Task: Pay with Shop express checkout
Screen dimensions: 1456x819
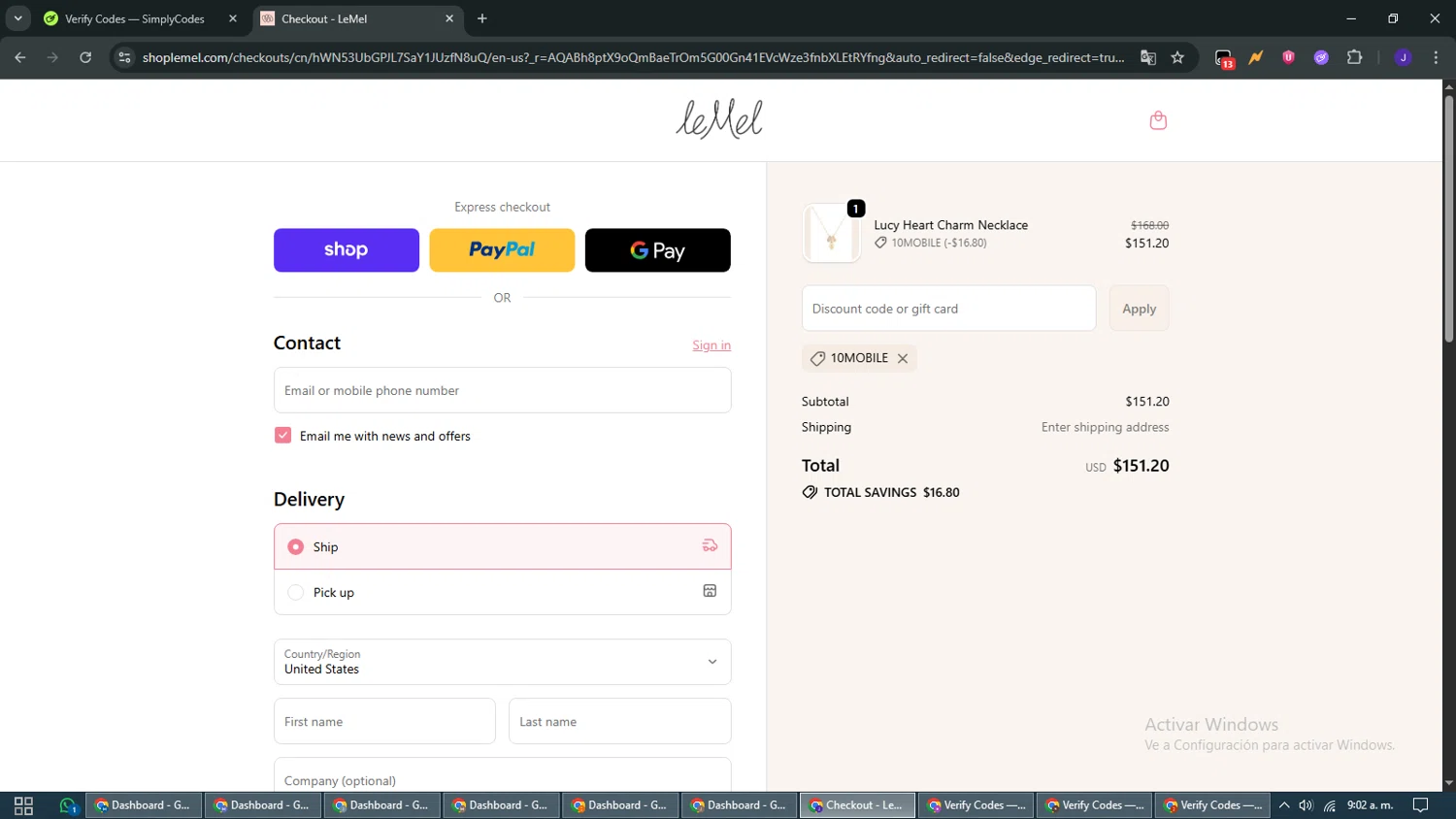Action: pos(347,250)
